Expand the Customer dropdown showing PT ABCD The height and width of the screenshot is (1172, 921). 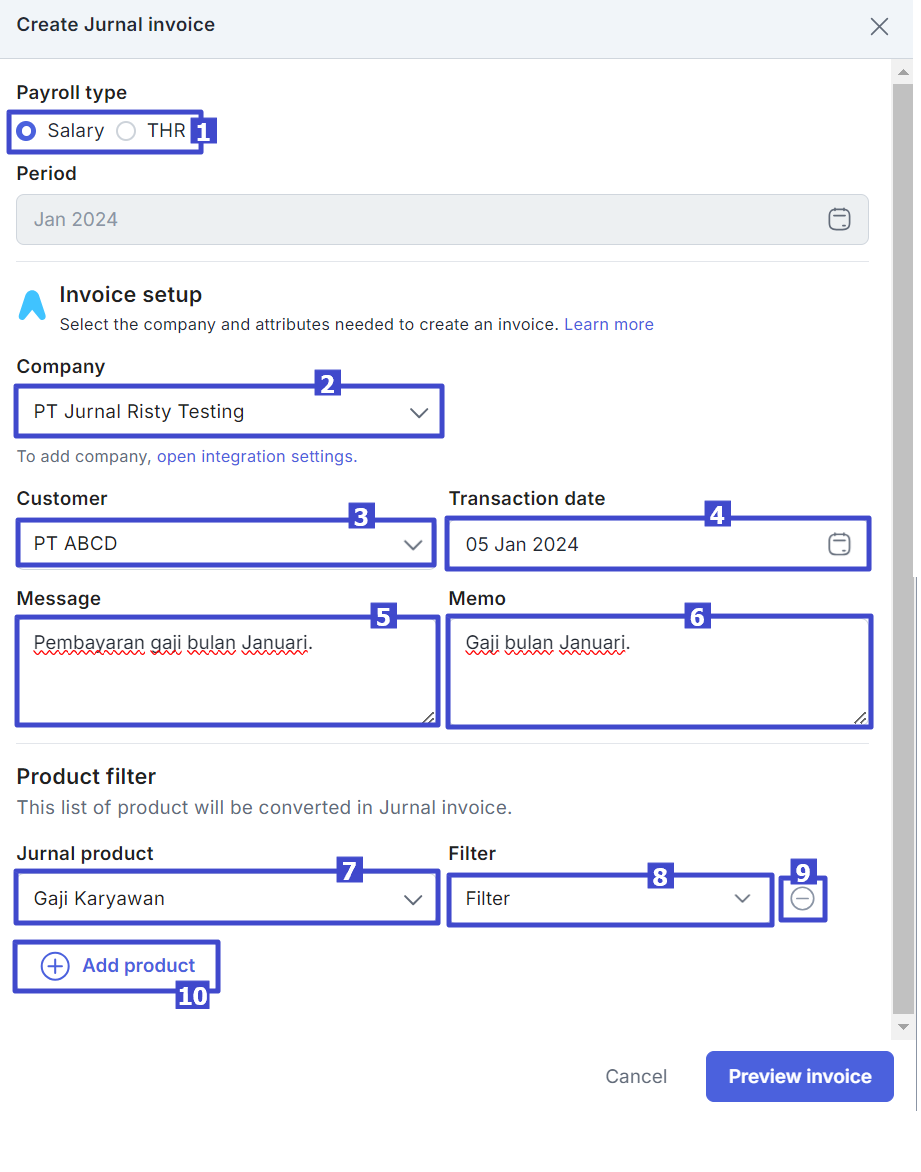[226, 544]
